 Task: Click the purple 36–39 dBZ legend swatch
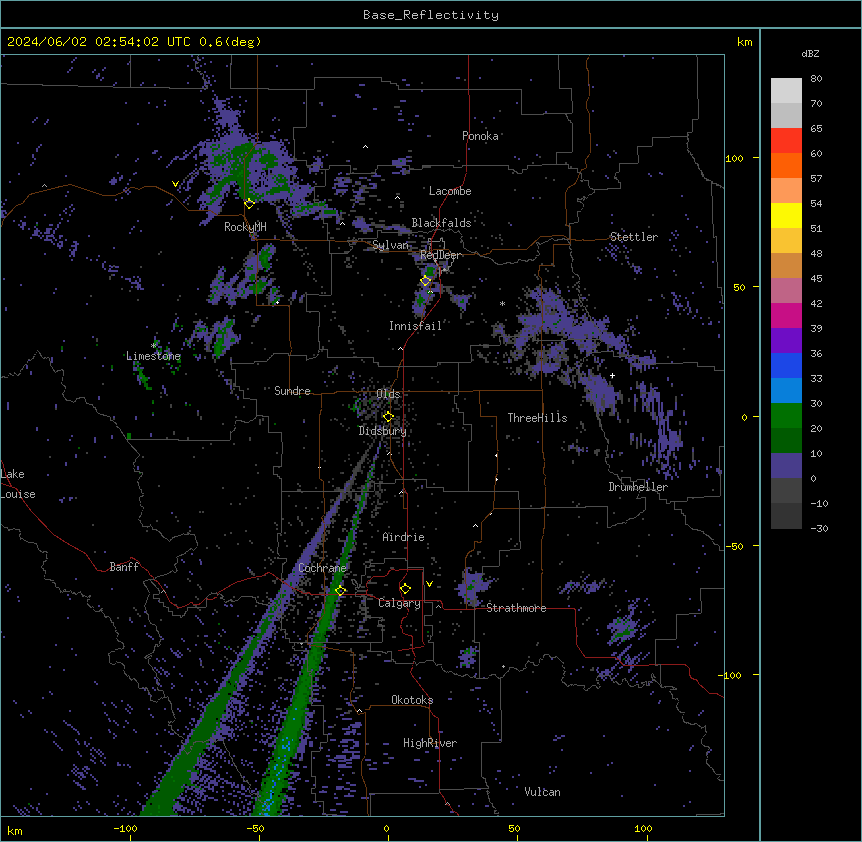point(786,341)
